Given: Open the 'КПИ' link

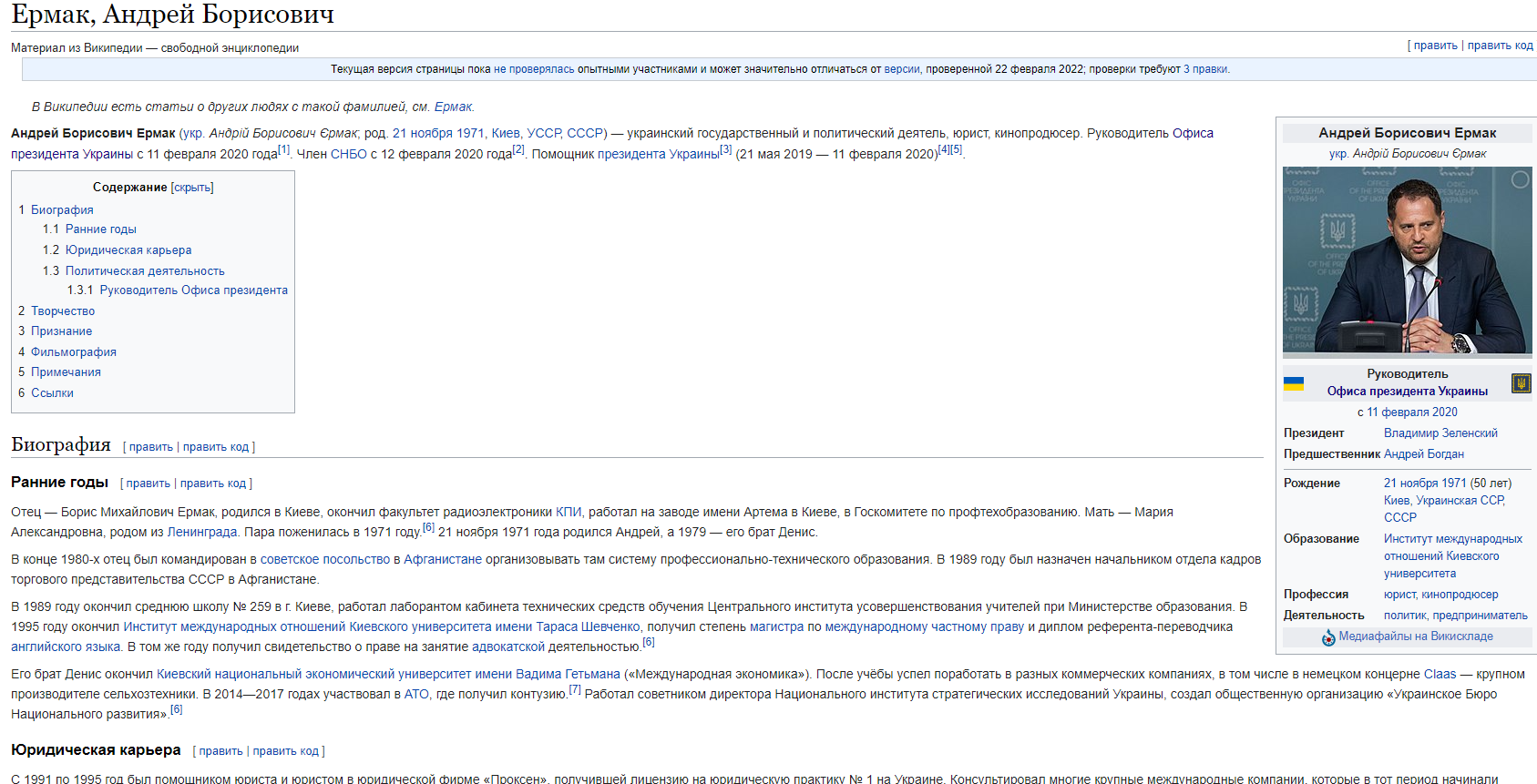Looking at the screenshot, I should pyautogui.click(x=569, y=513).
